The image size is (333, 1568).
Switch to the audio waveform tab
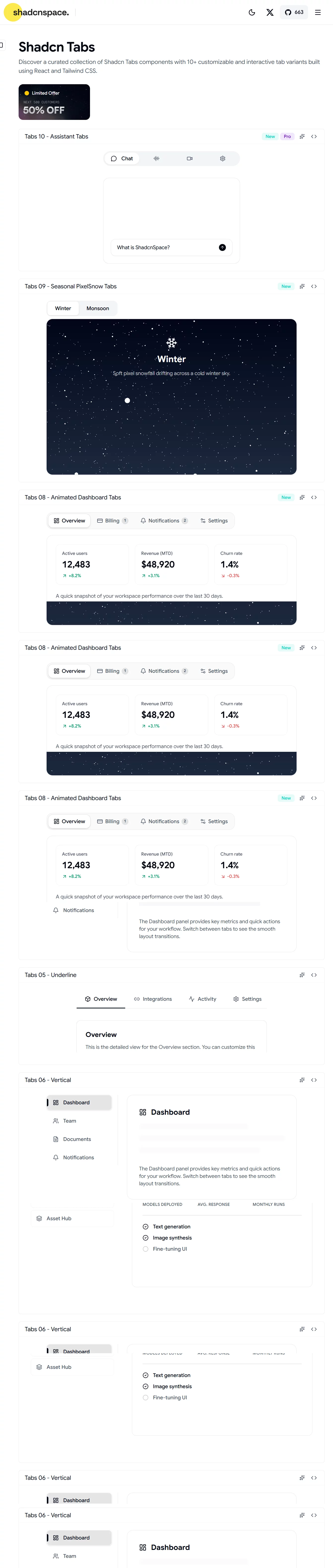pos(156,158)
